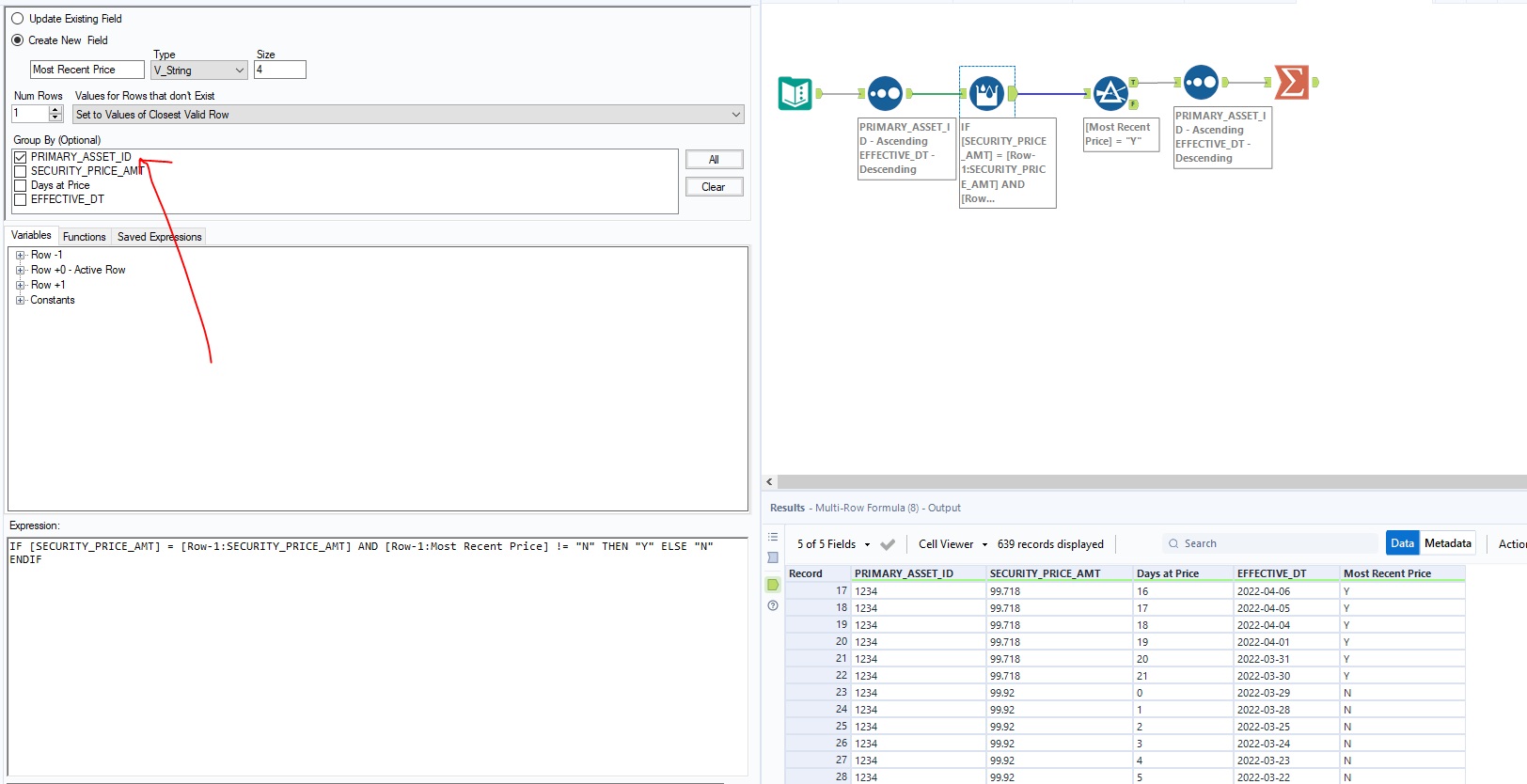Check the EFFECTIVE_DT group by checkbox
1527x784 pixels.
pos(21,199)
